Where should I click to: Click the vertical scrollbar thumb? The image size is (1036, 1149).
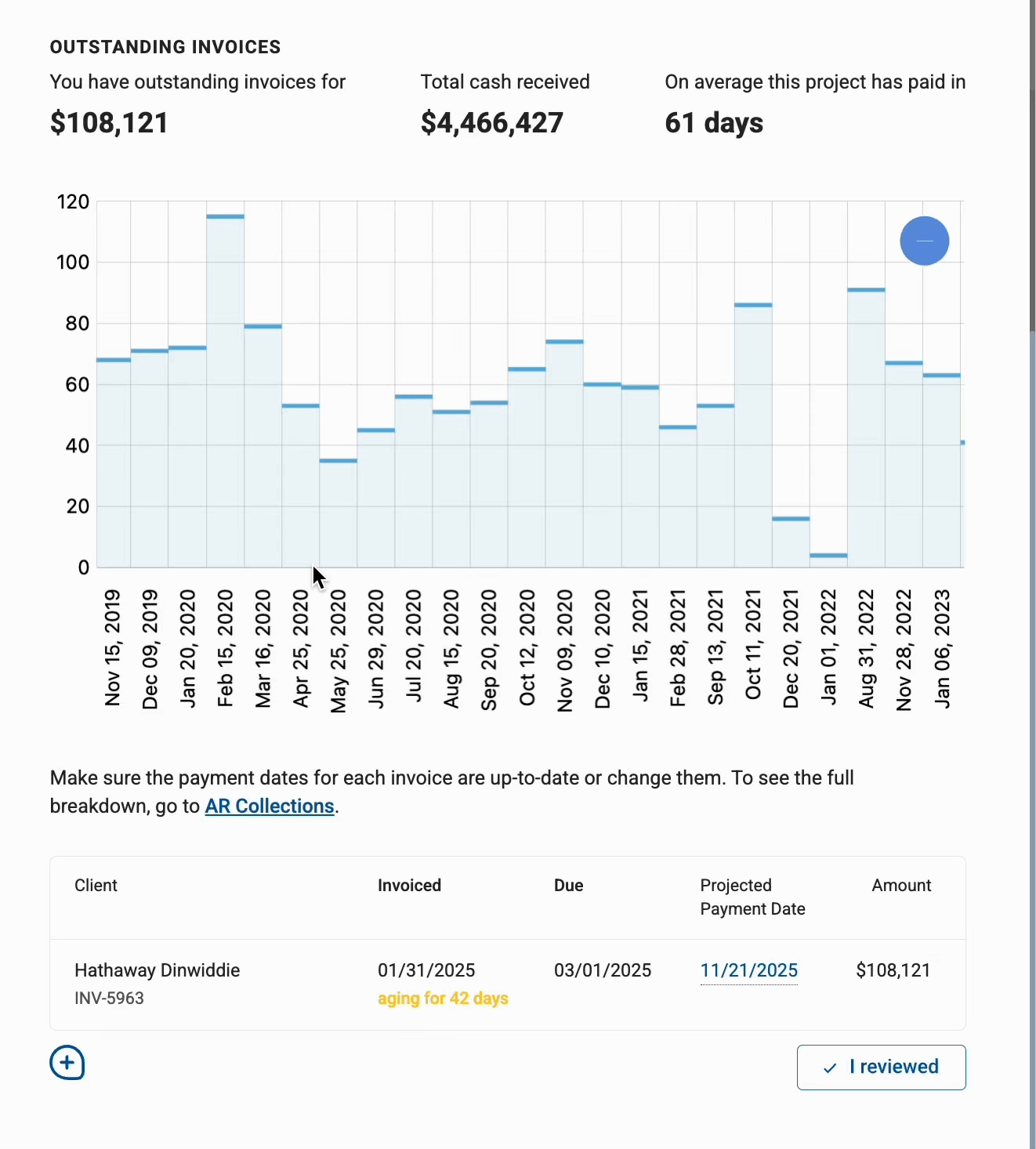click(x=1032, y=165)
